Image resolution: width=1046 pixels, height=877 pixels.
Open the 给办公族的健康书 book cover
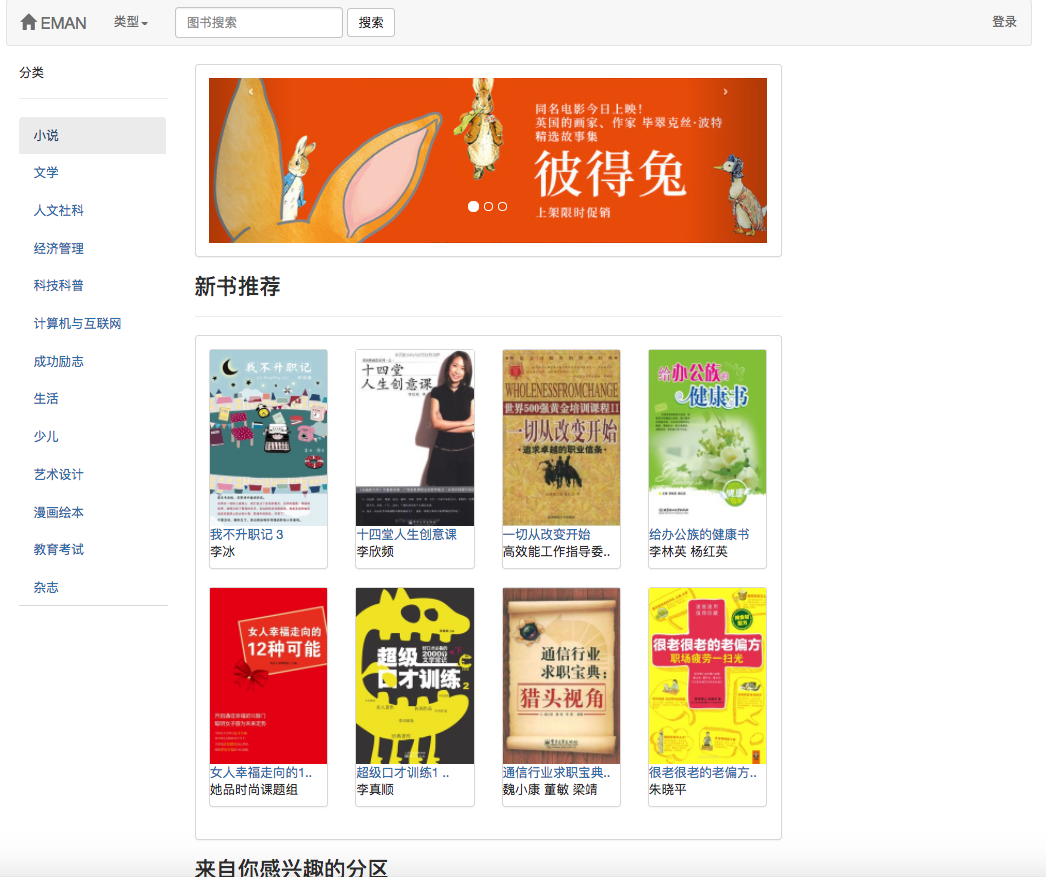(x=707, y=437)
